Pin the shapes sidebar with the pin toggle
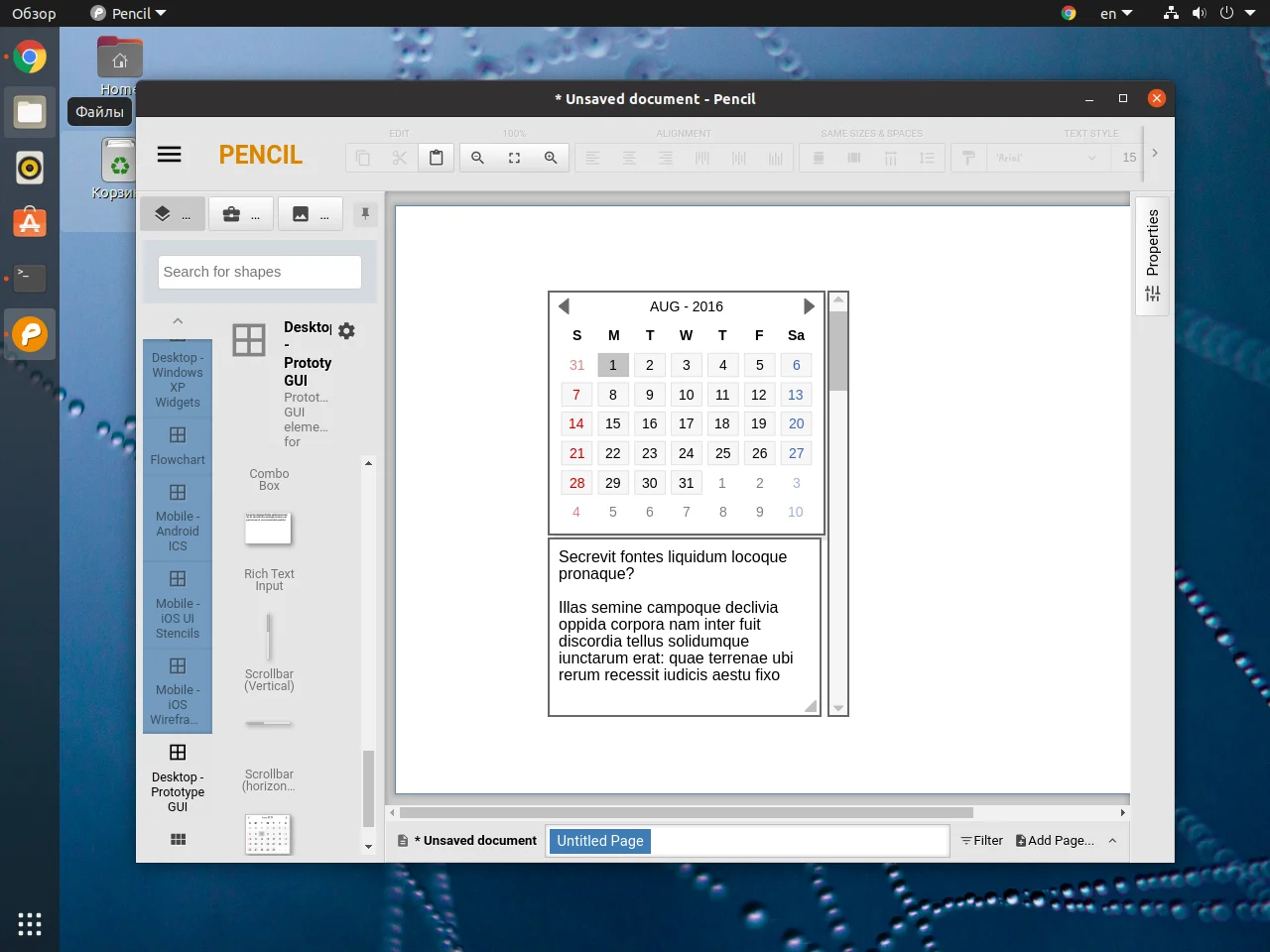 (365, 213)
